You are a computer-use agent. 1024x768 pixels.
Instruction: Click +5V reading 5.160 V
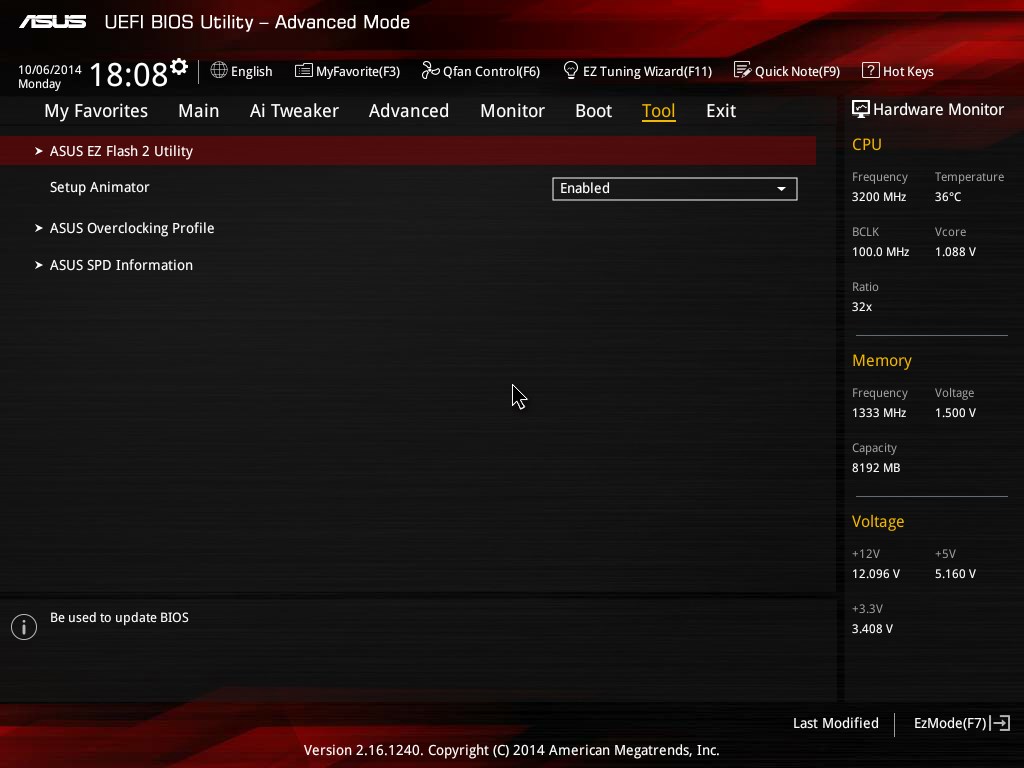[955, 574]
